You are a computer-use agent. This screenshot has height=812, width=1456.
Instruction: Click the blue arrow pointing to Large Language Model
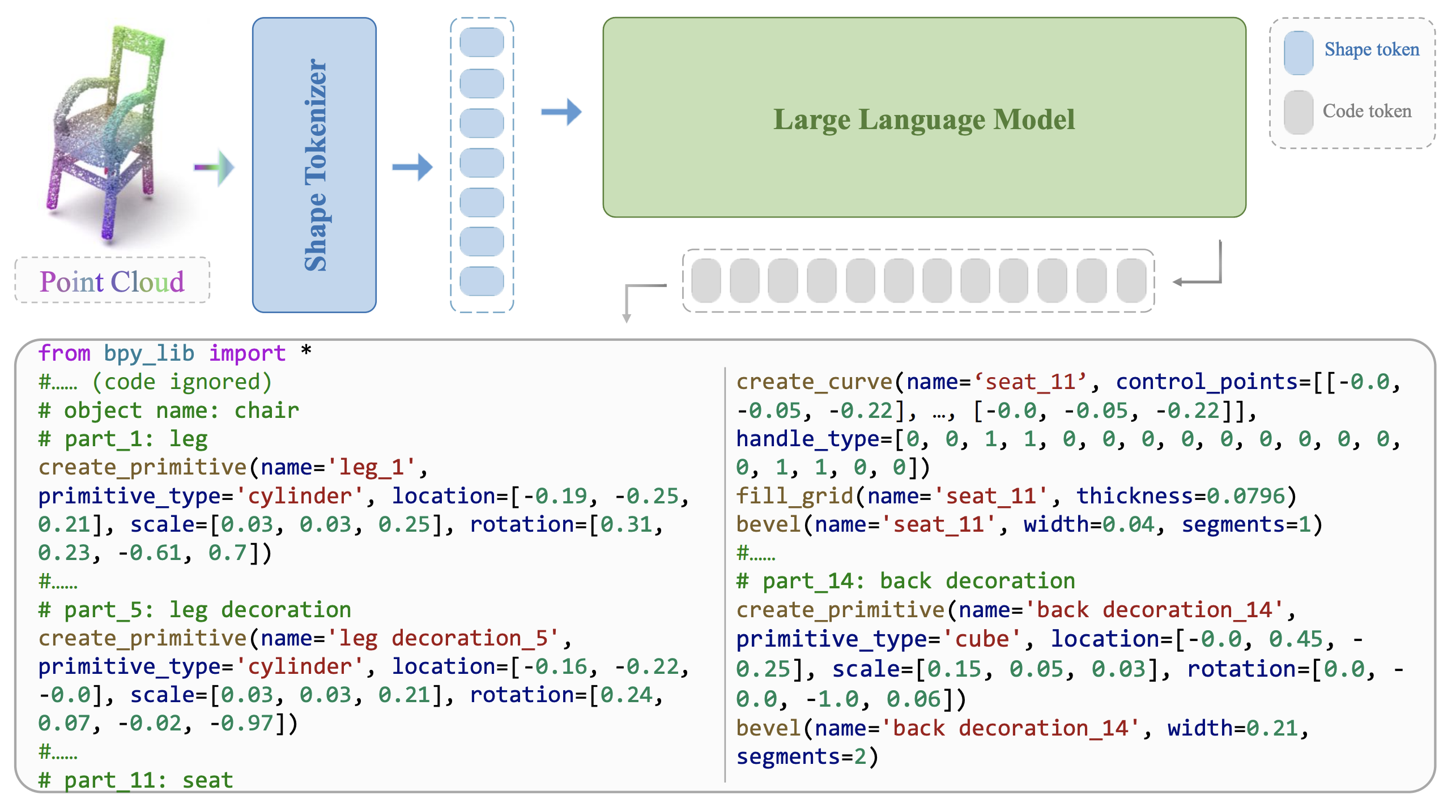coord(561,112)
